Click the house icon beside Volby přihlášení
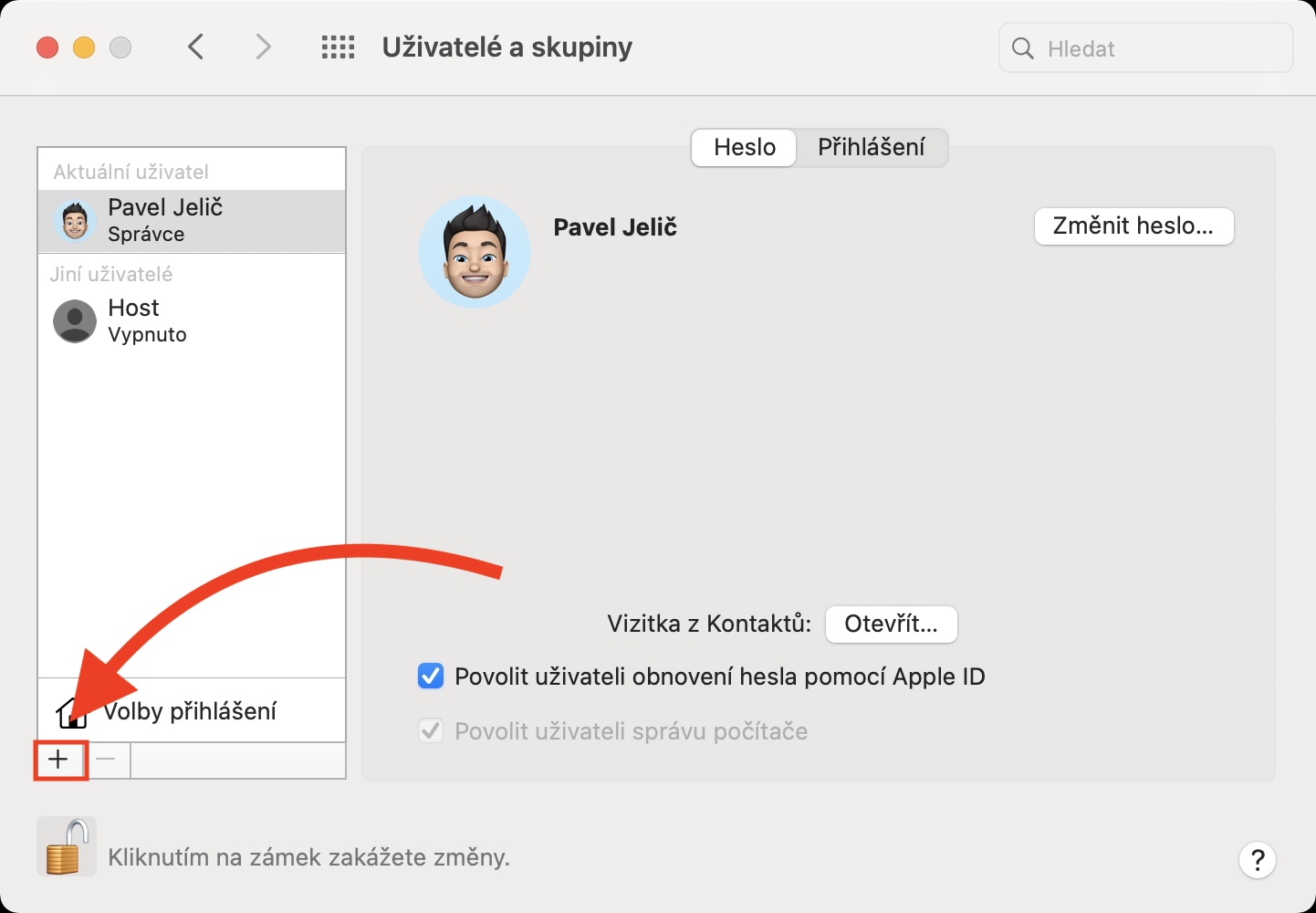1316x913 pixels. pyautogui.click(x=71, y=712)
